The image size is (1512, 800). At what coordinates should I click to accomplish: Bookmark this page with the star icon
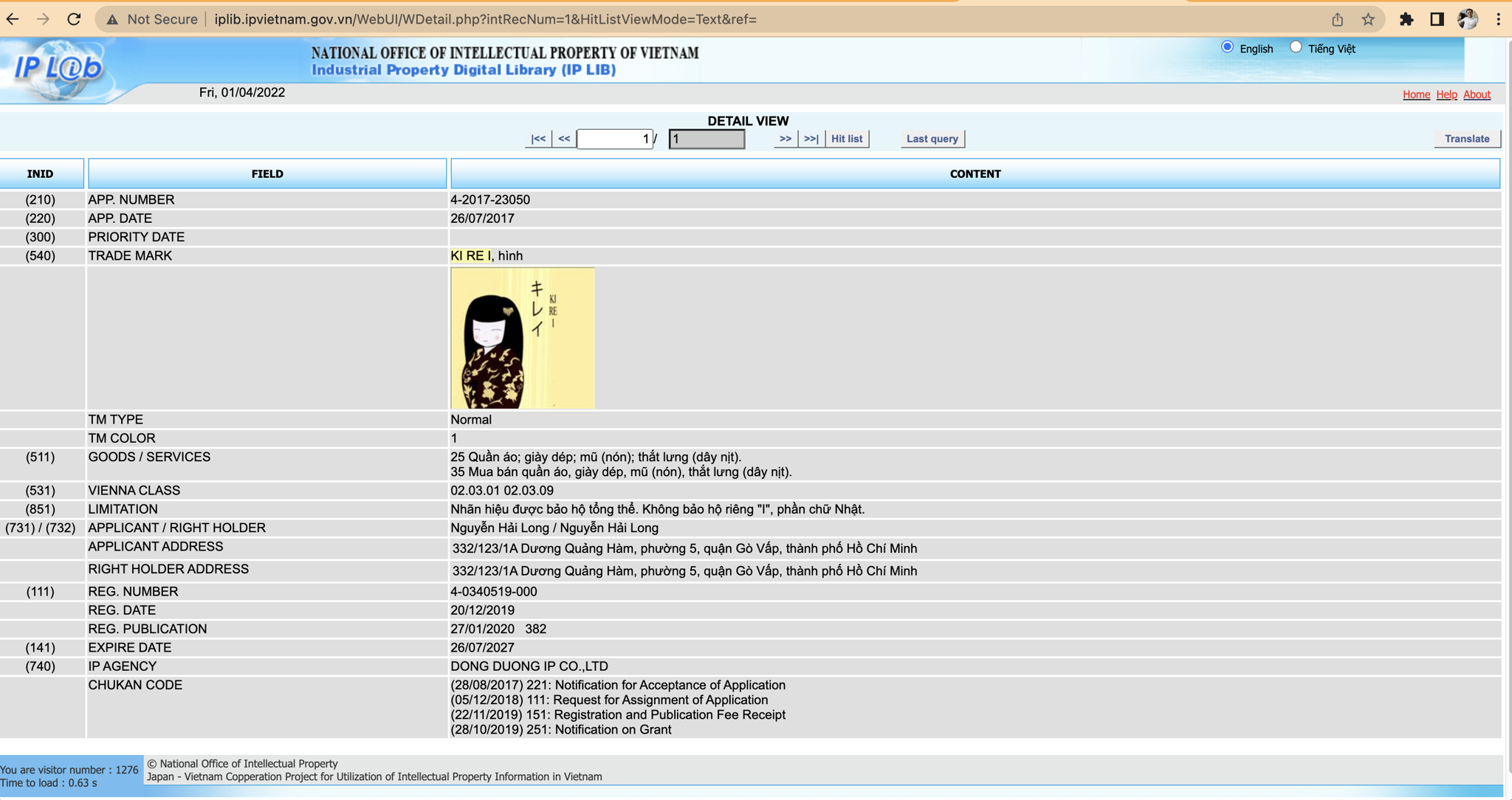pyautogui.click(x=1368, y=19)
